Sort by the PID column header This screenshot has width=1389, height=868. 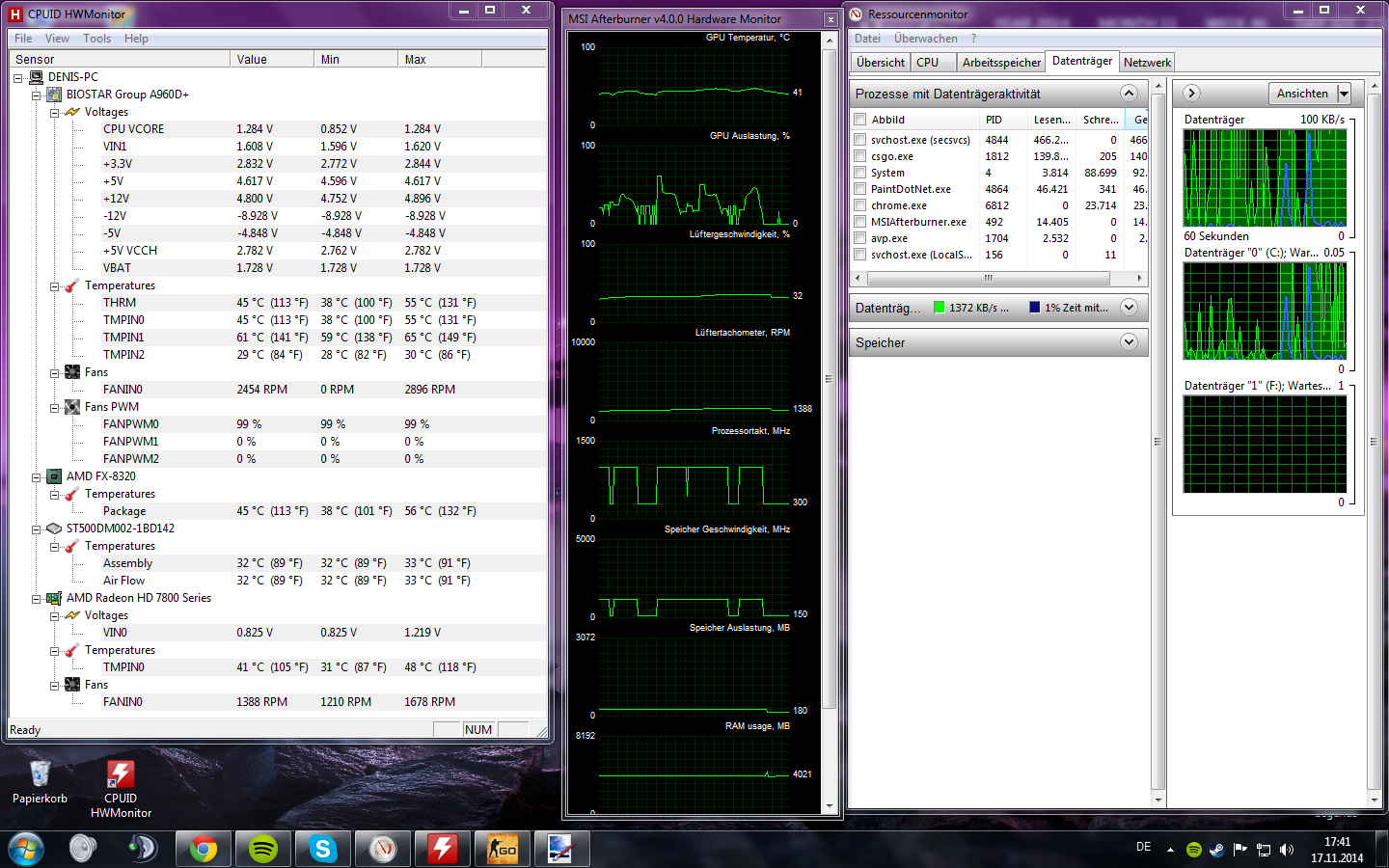tap(1003, 120)
